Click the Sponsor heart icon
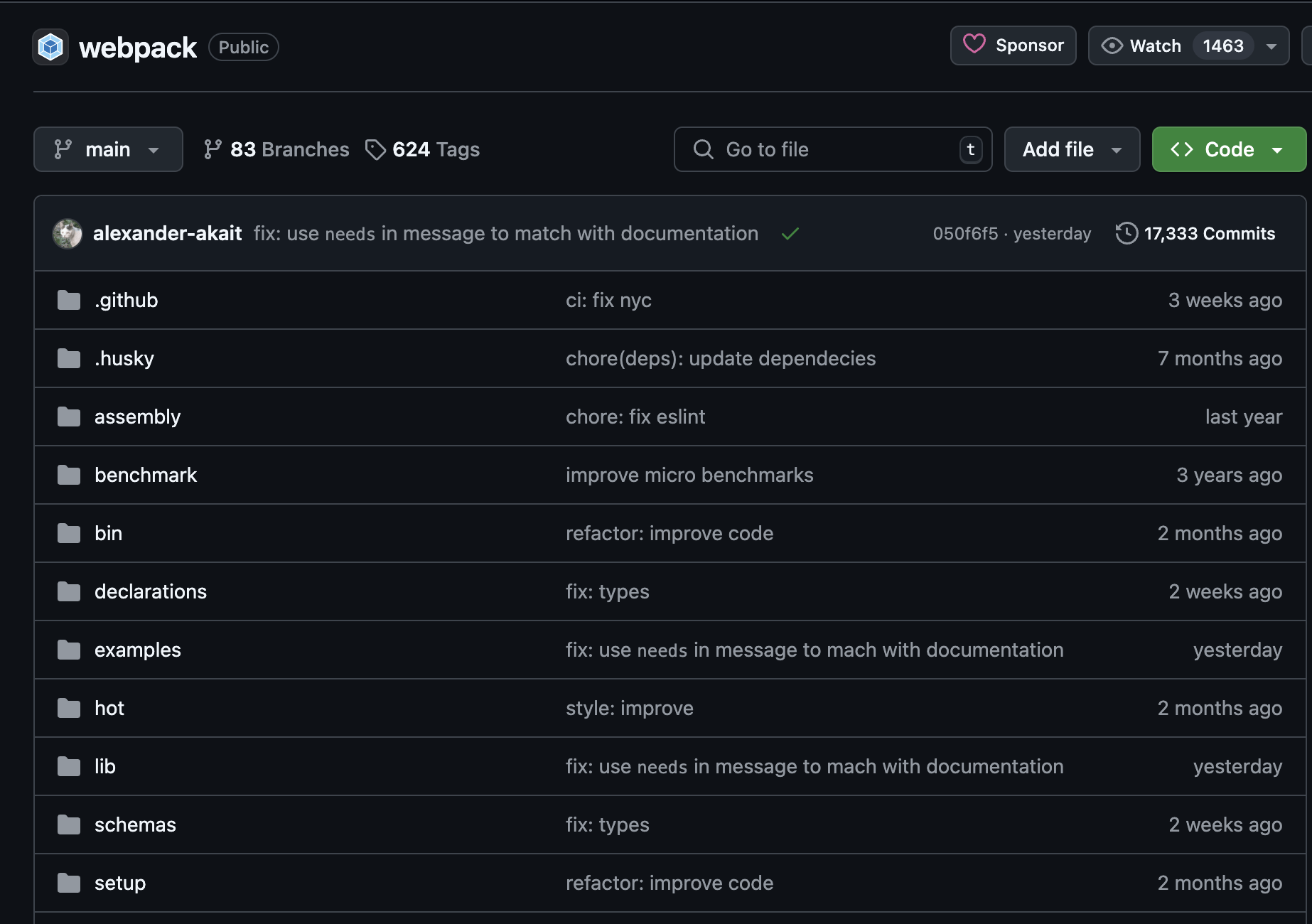The width and height of the screenshot is (1312, 924). tap(974, 45)
